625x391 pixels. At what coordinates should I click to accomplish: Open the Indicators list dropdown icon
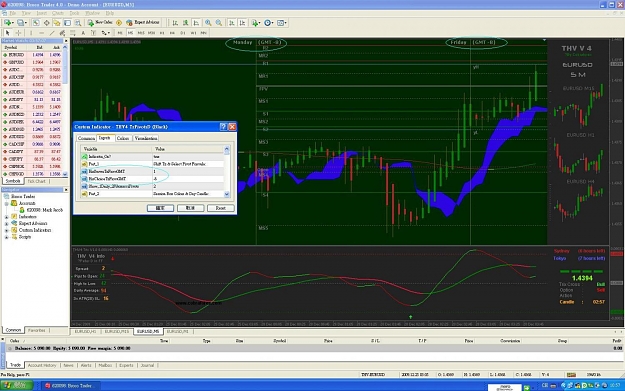(256, 23)
